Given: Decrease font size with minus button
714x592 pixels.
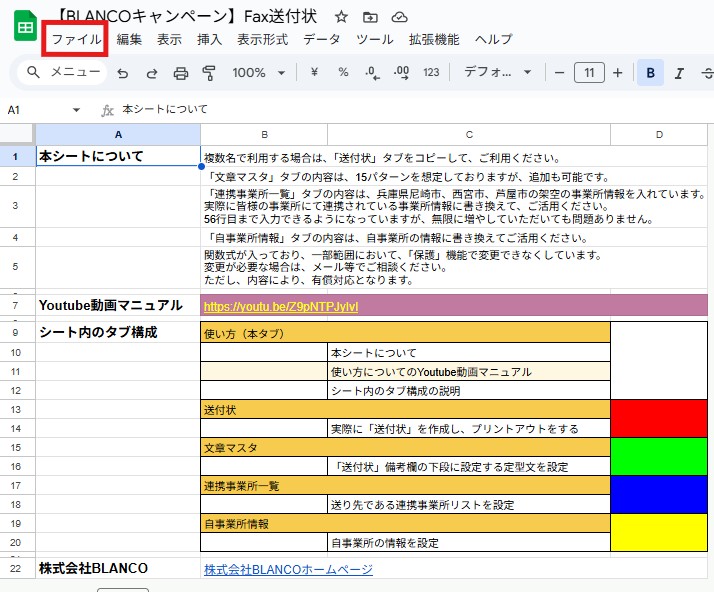Looking at the screenshot, I should click(x=560, y=73).
